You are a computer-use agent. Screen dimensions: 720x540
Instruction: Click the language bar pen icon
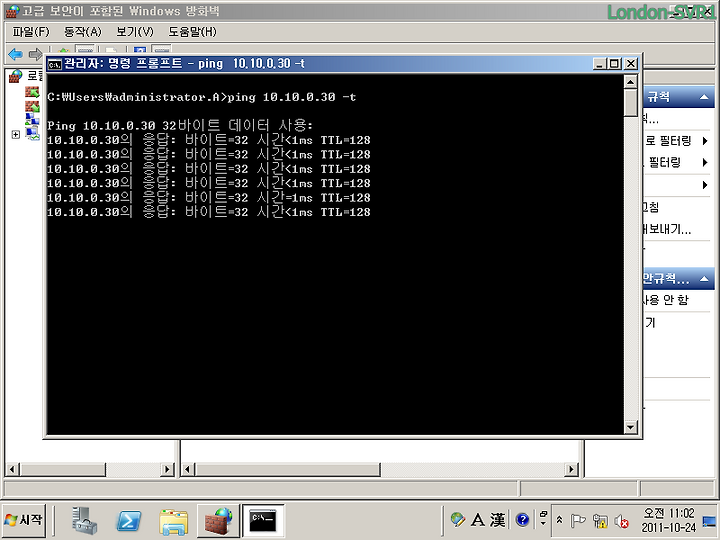(x=457, y=520)
